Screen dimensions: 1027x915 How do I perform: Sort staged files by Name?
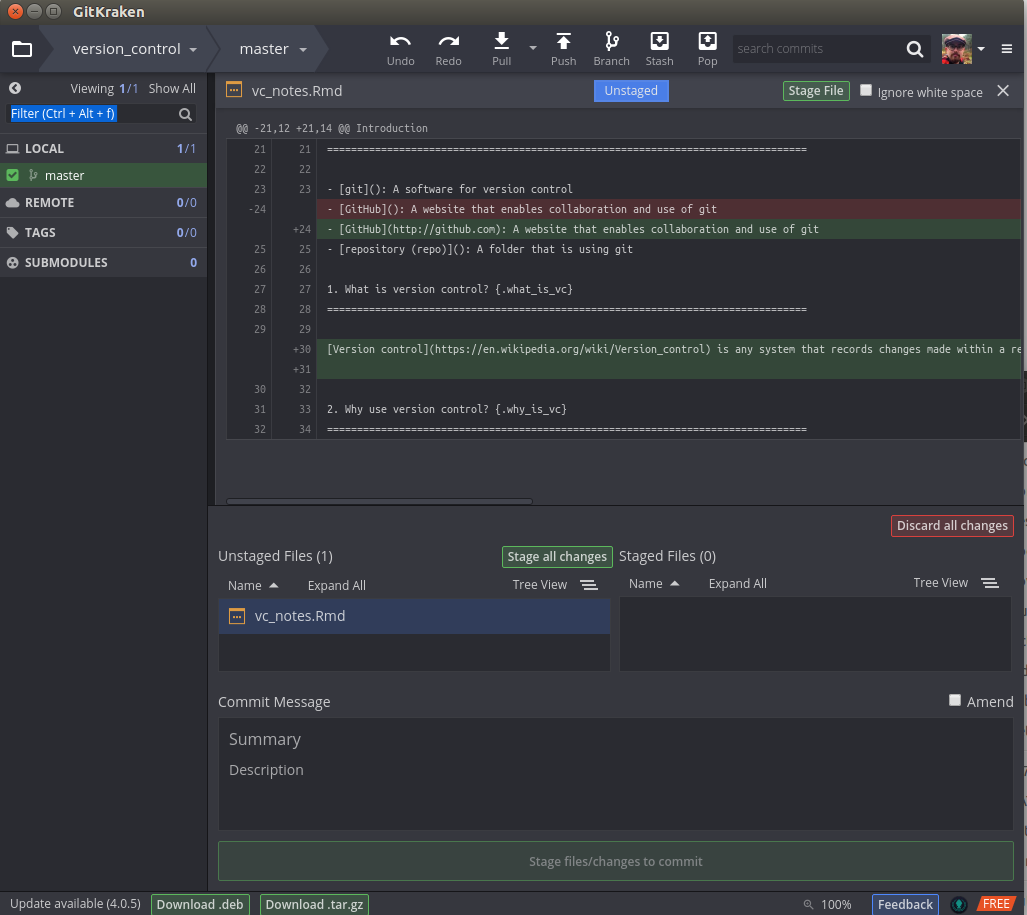654,583
